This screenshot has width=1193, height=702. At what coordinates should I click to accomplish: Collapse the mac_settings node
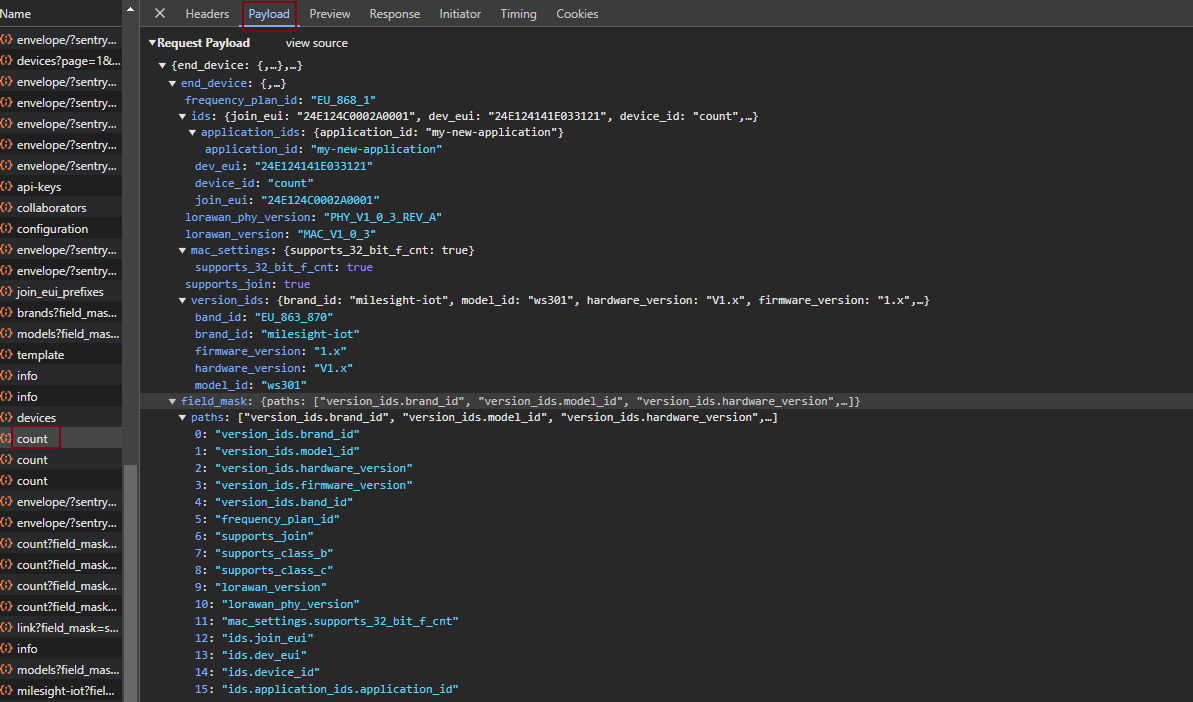182,250
